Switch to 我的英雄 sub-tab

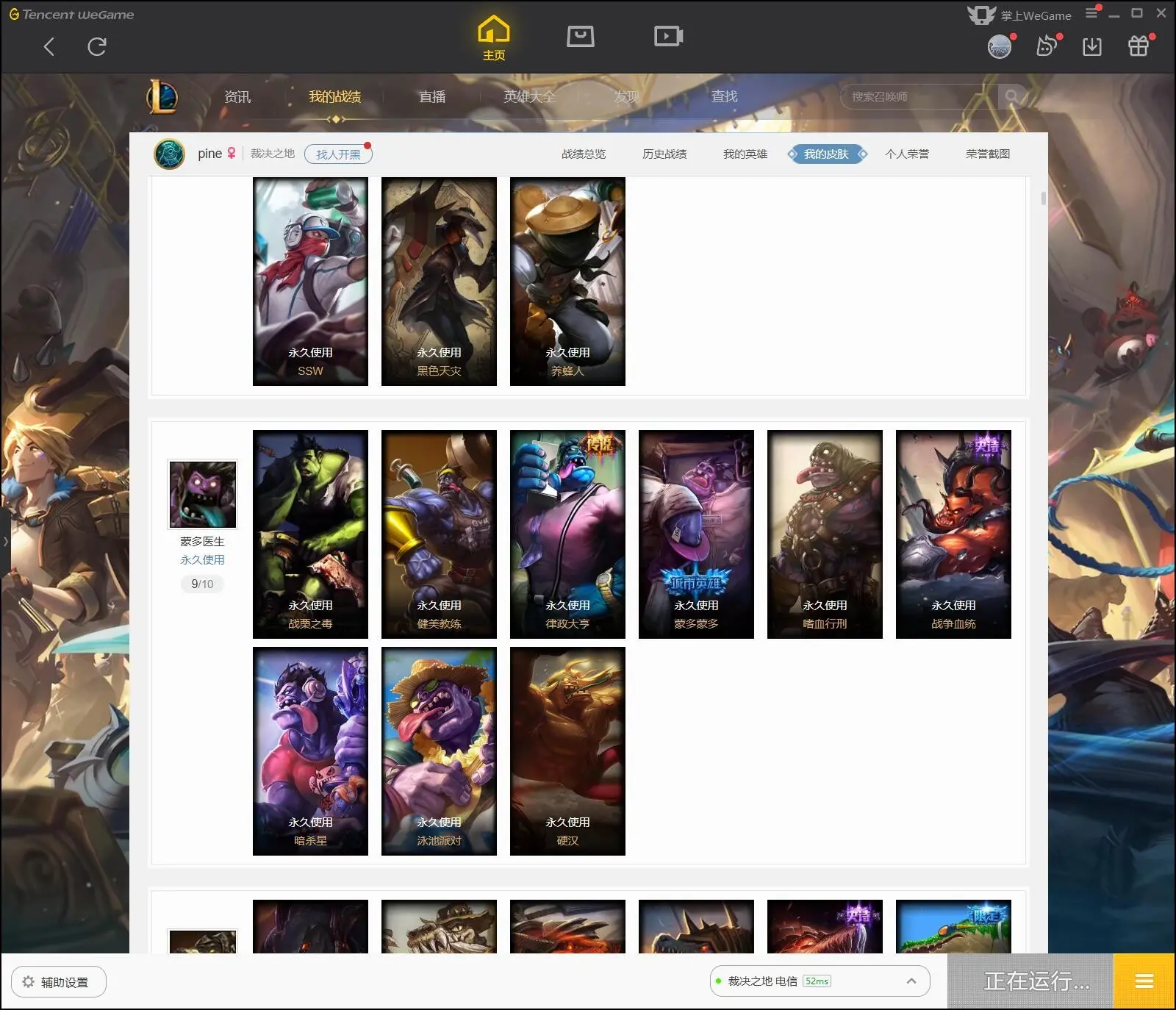click(x=745, y=154)
